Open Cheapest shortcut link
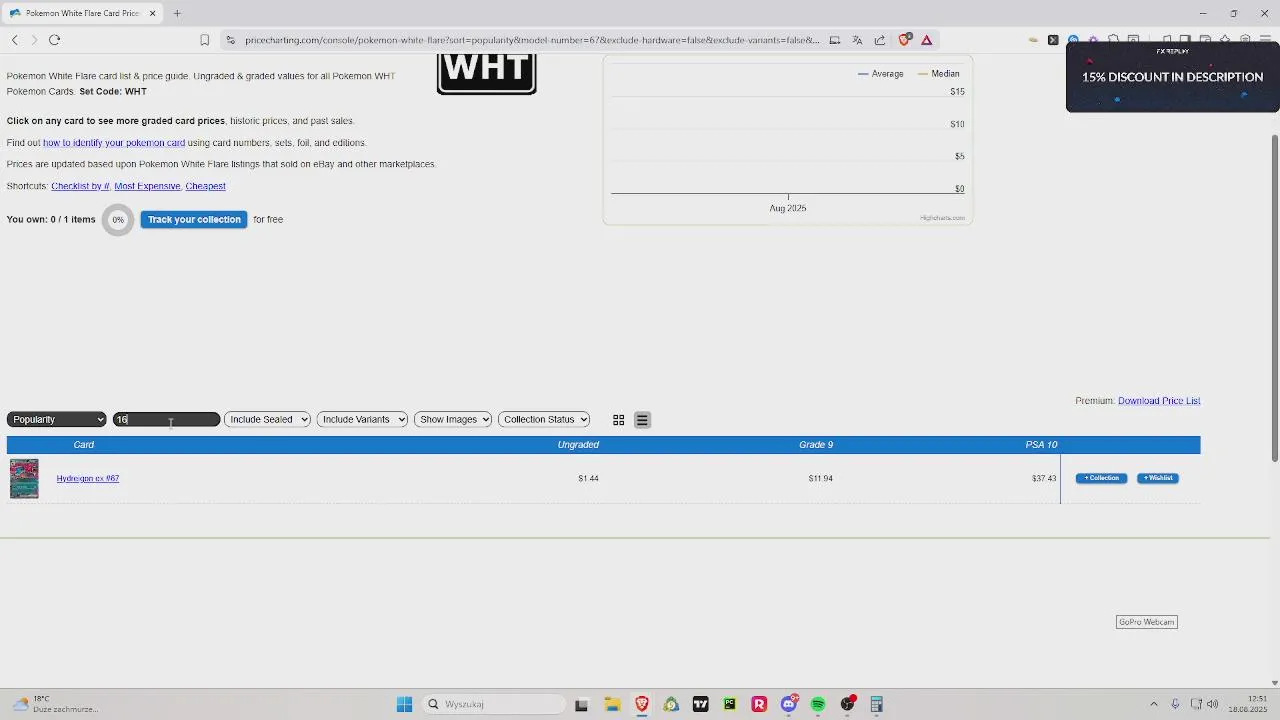This screenshot has height=720, width=1280. tap(205, 186)
